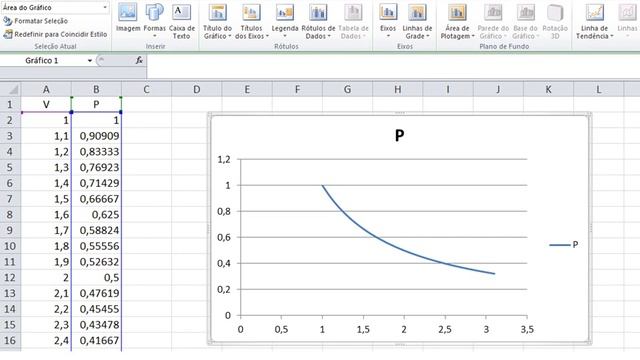Click the horizontal axis label 2,5

coord(445,329)
